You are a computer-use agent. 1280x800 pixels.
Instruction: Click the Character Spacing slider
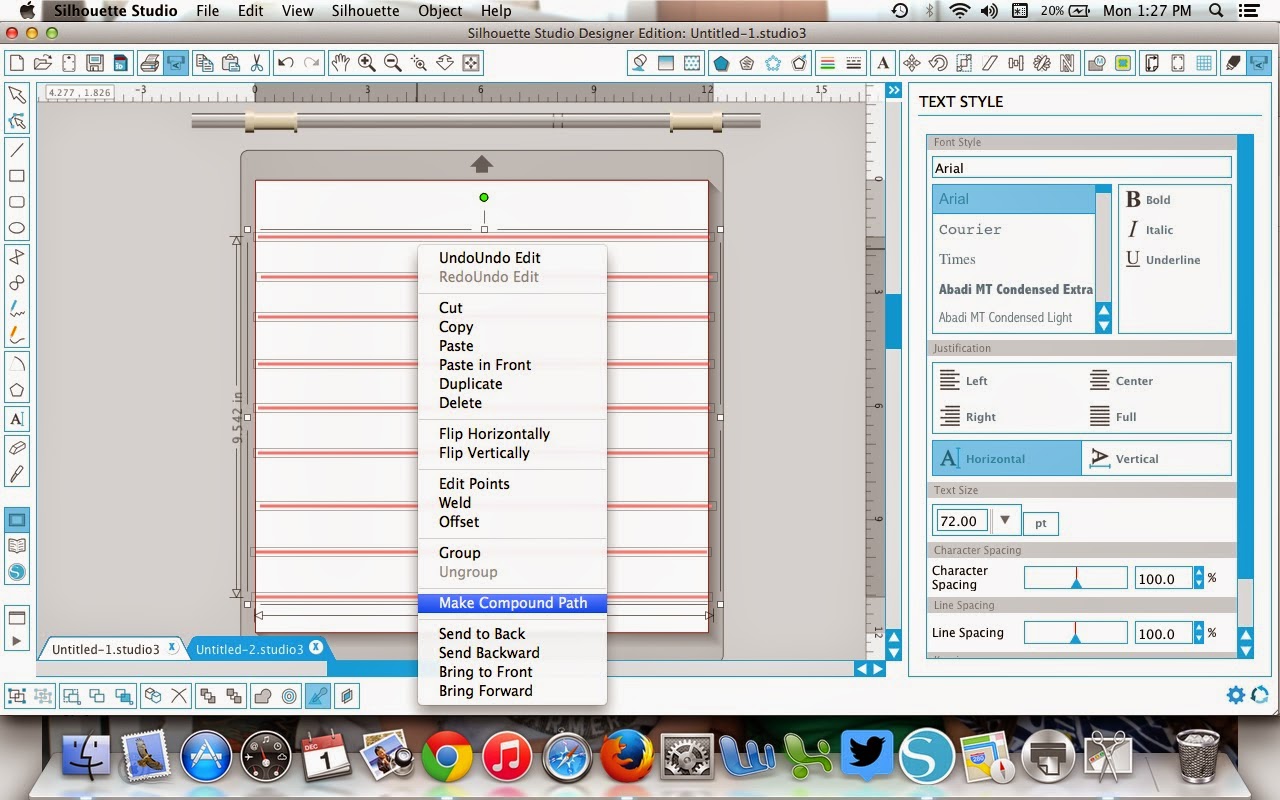tap(1075, 578)
